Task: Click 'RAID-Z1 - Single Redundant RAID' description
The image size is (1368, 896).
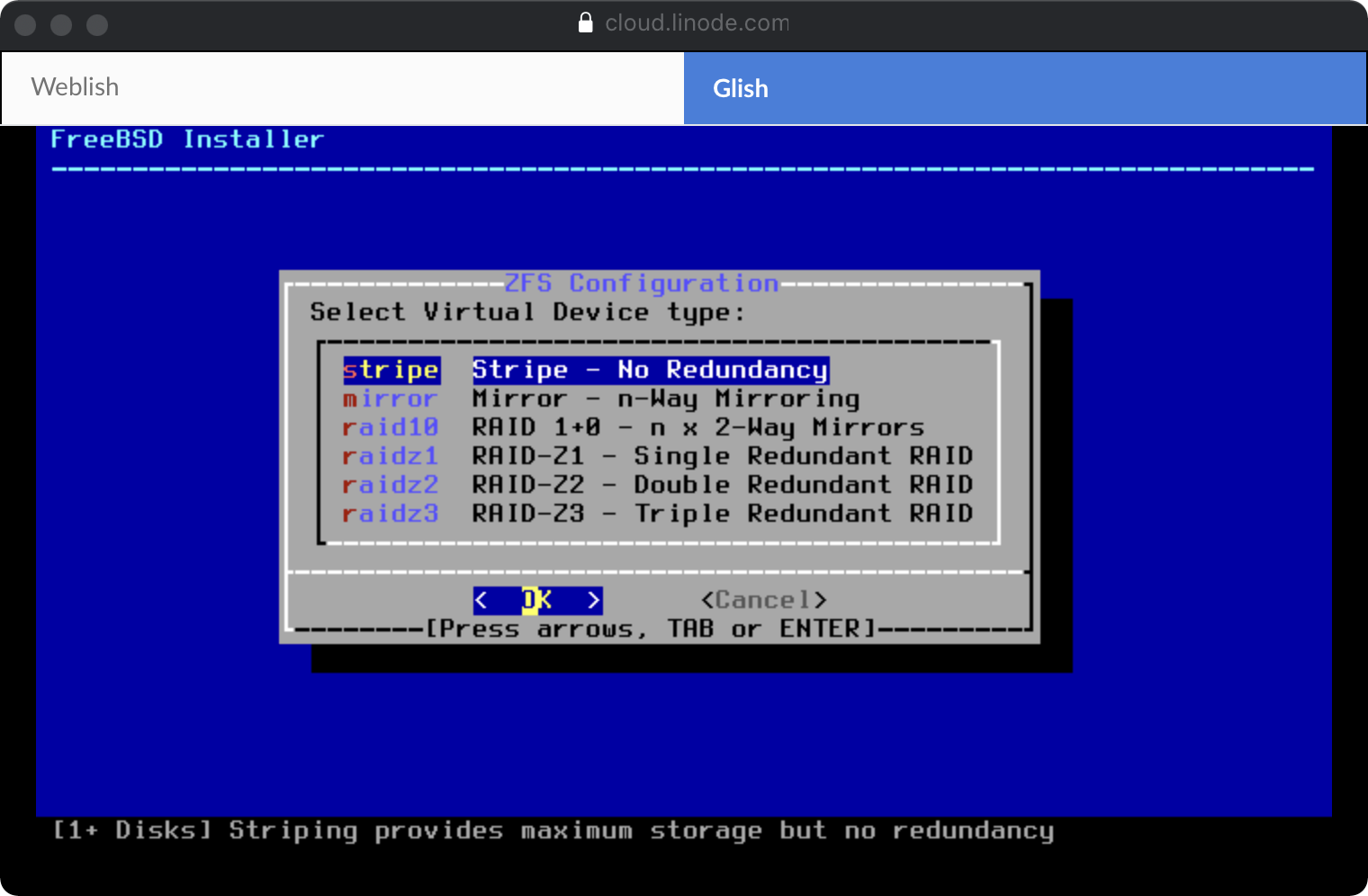Action: (722, 456)
